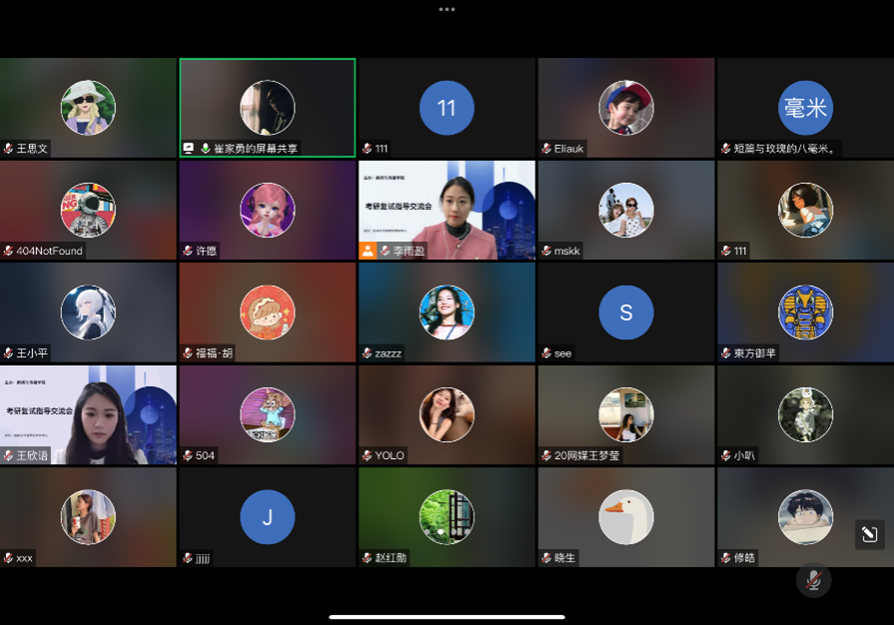Click the blue "11" avatar circle
Screen dimensions: 894x625
pyautogui.click(x=447, y=108)
